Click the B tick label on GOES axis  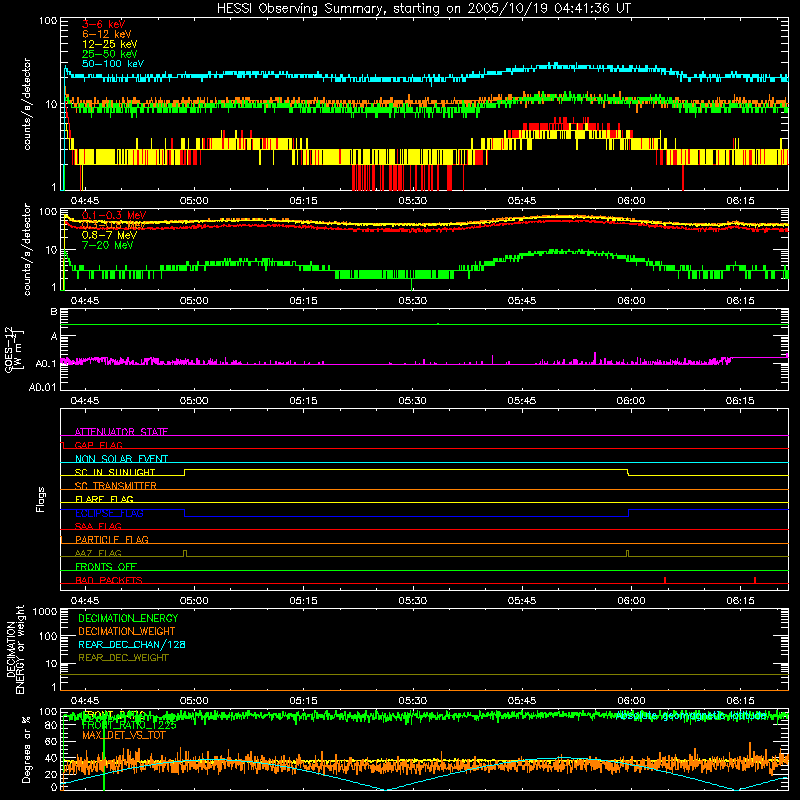54,312
